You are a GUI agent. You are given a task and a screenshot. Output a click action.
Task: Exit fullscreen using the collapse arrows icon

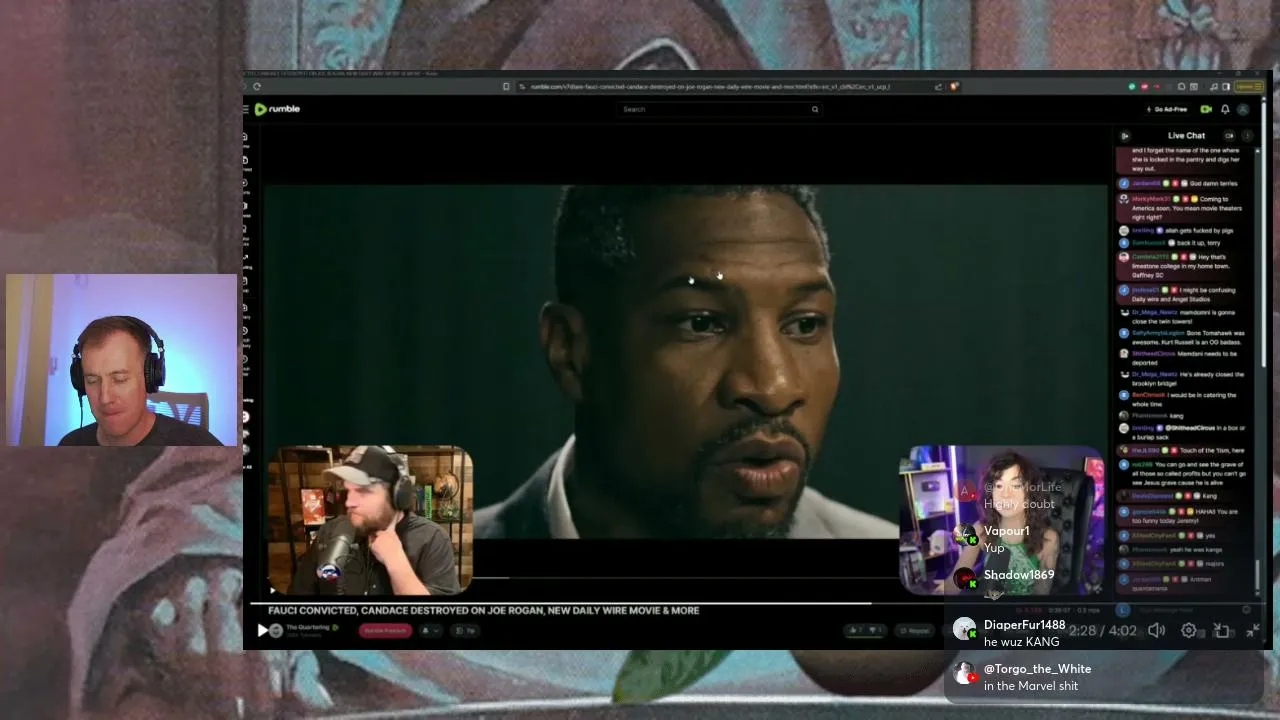pos(1253,630)
